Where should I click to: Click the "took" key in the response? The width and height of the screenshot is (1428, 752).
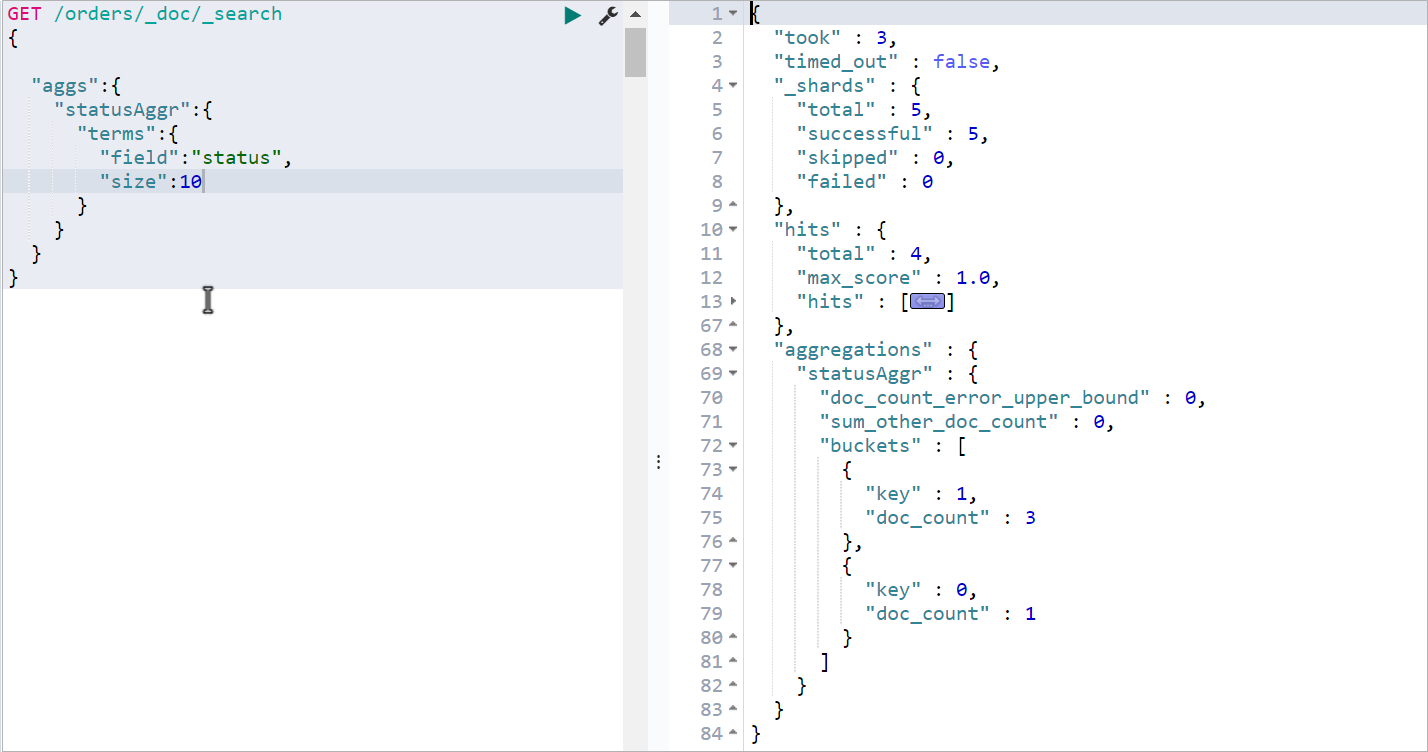pos(808,38)
